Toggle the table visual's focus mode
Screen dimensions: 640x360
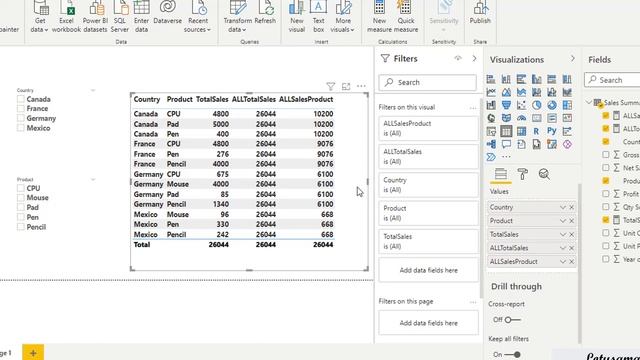[346, 86]
